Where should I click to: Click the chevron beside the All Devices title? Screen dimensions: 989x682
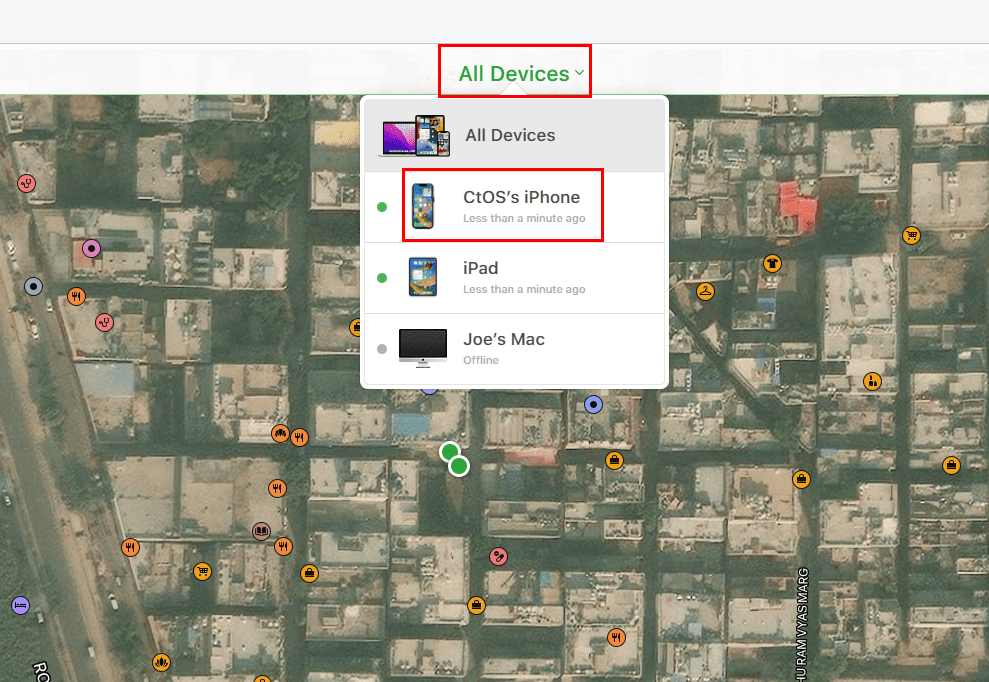click(x=579, y=73)
